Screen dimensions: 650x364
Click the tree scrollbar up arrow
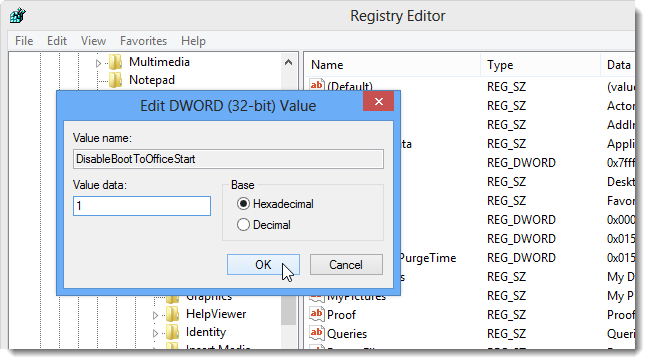tap(289, 63)
